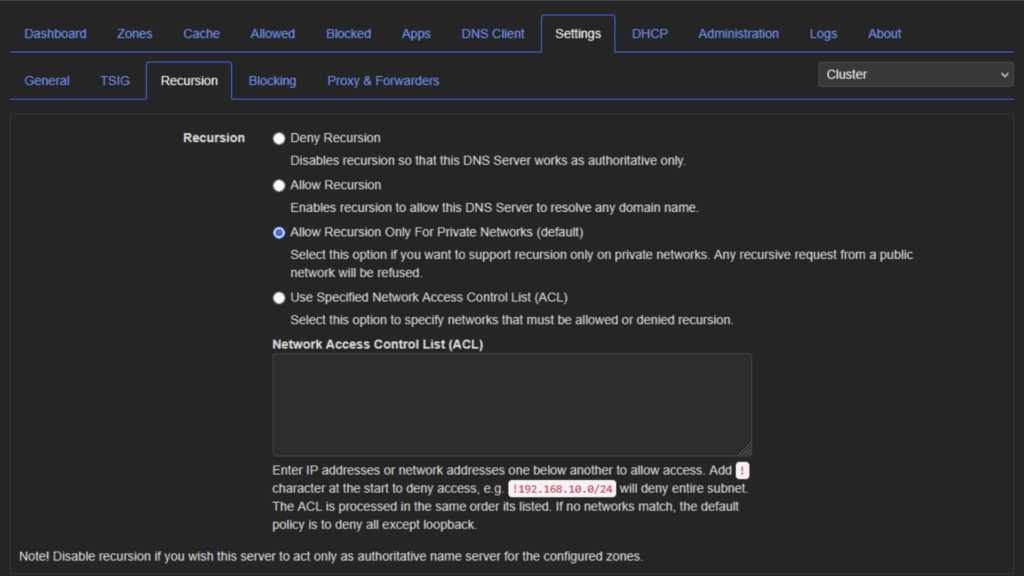Select the Deny Recursion radio button
Image resolution: width=1024 pixels, height=576 pixels.
[x=279, y=138]
